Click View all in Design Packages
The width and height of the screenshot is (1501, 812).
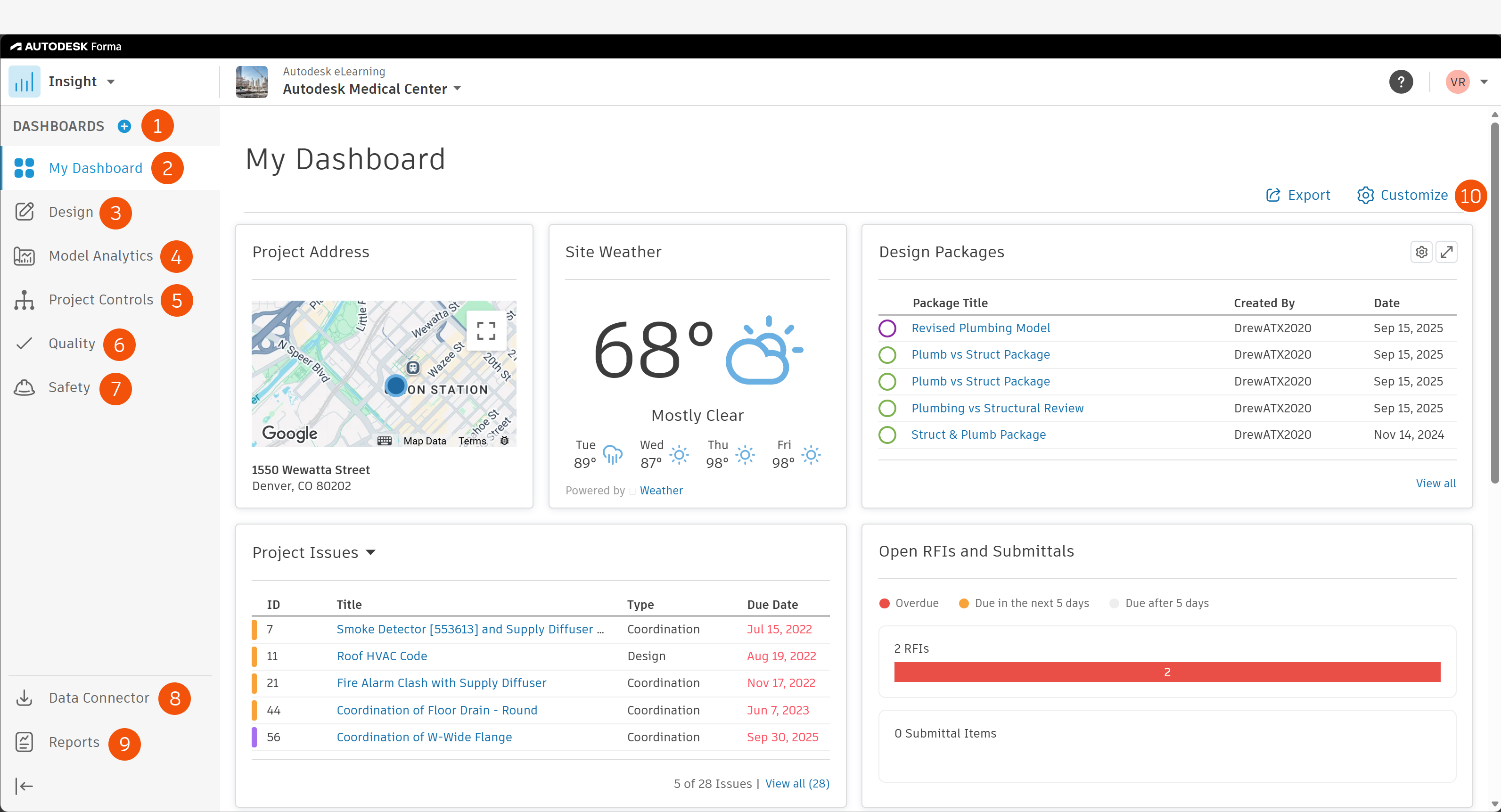[x=1436, y=484]
